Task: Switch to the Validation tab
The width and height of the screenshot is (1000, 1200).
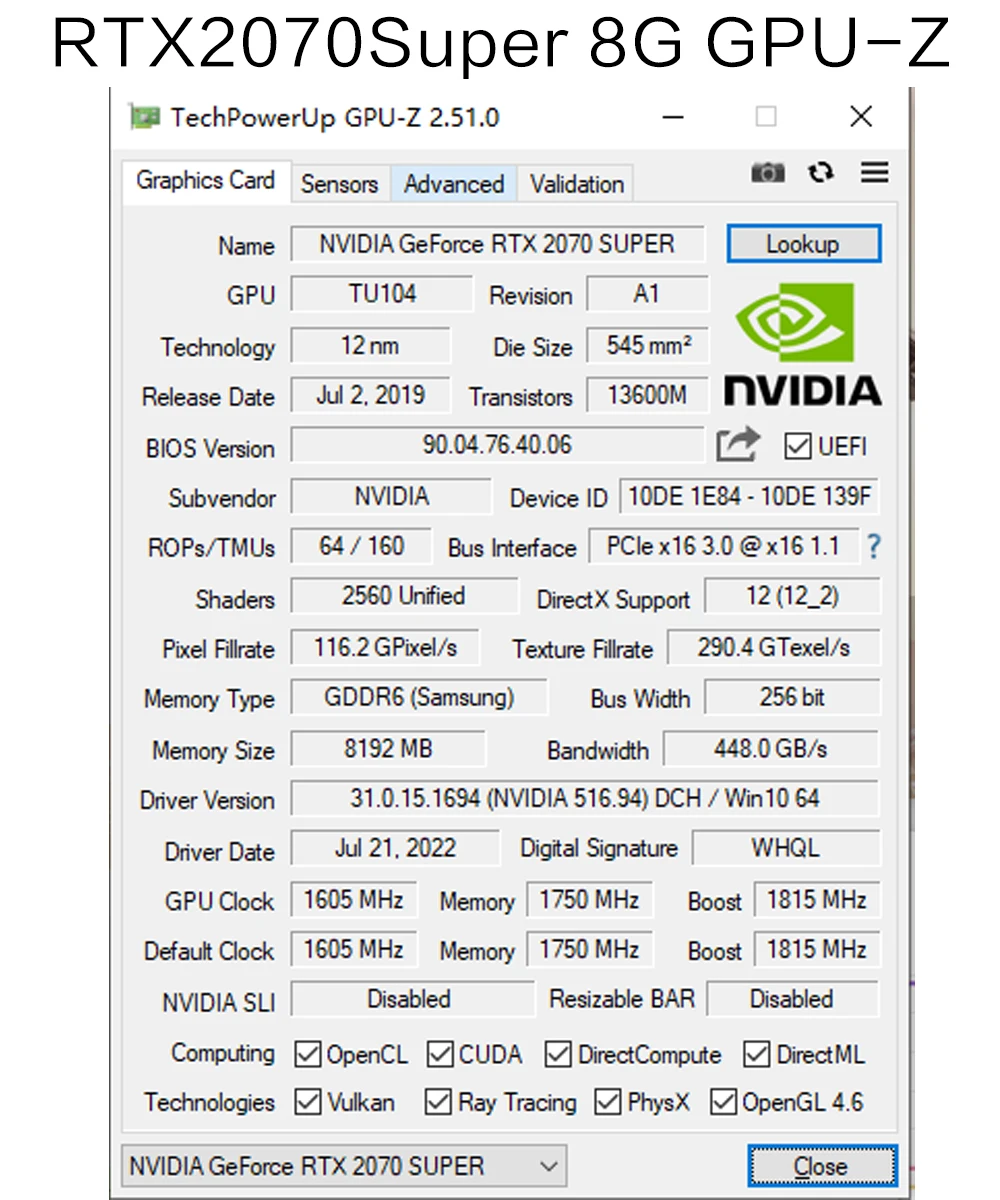Action: click(x=577, y=184)
